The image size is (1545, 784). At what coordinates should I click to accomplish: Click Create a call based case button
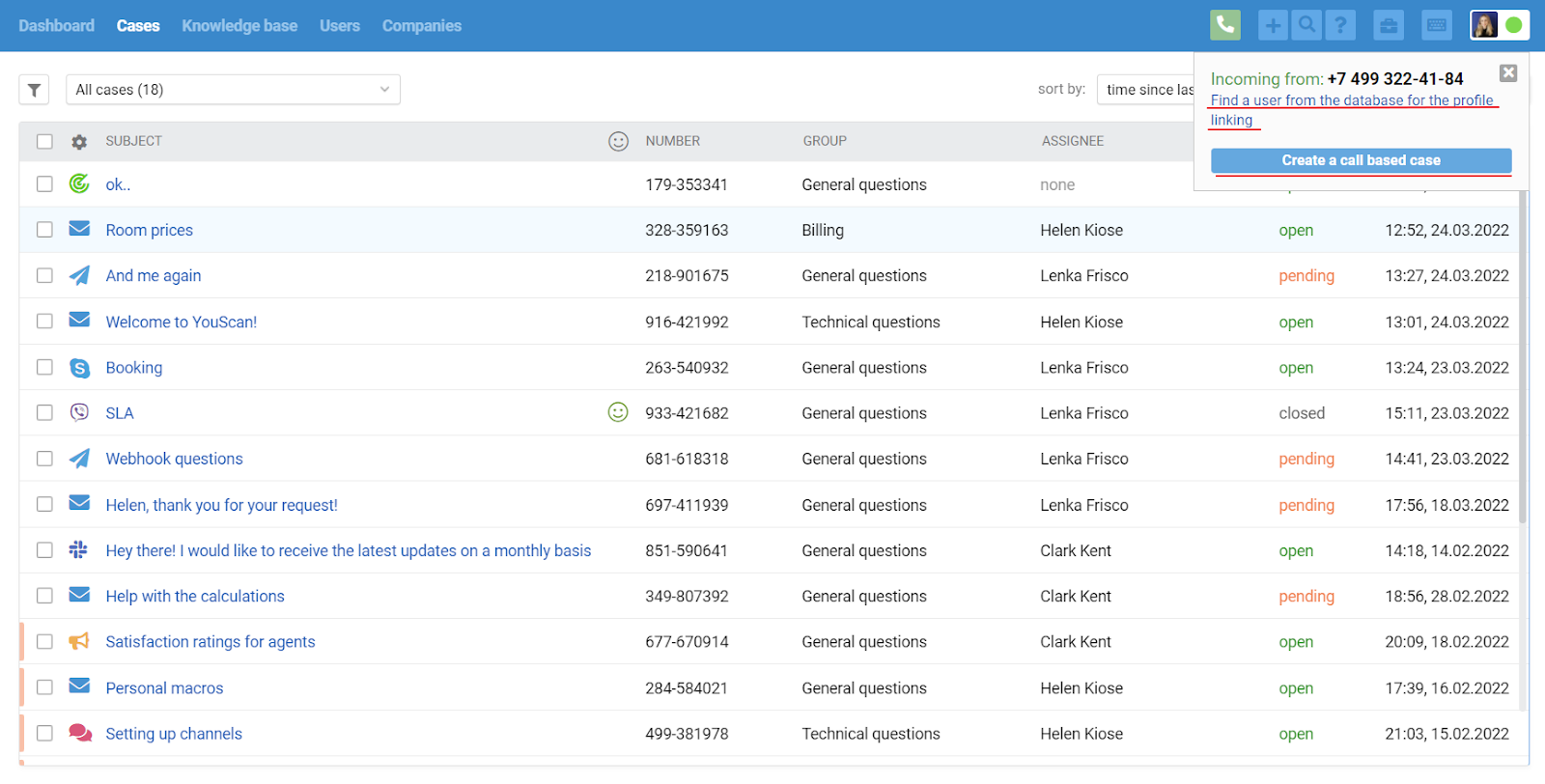tap(1362, 160)
